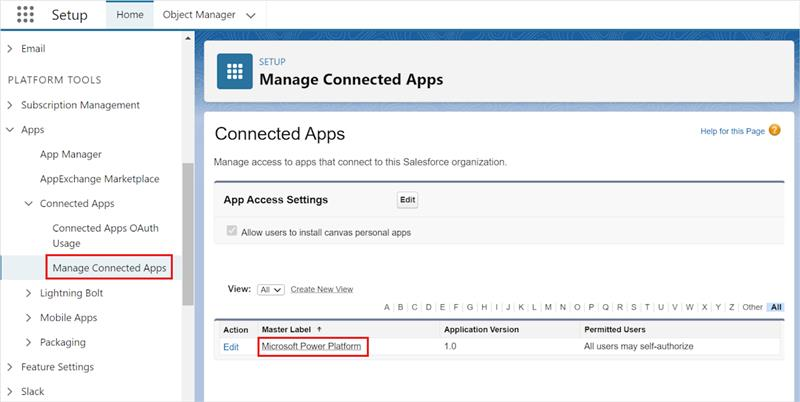Open the Help for this Page link

pyautogui.click(x=732, y=131)
